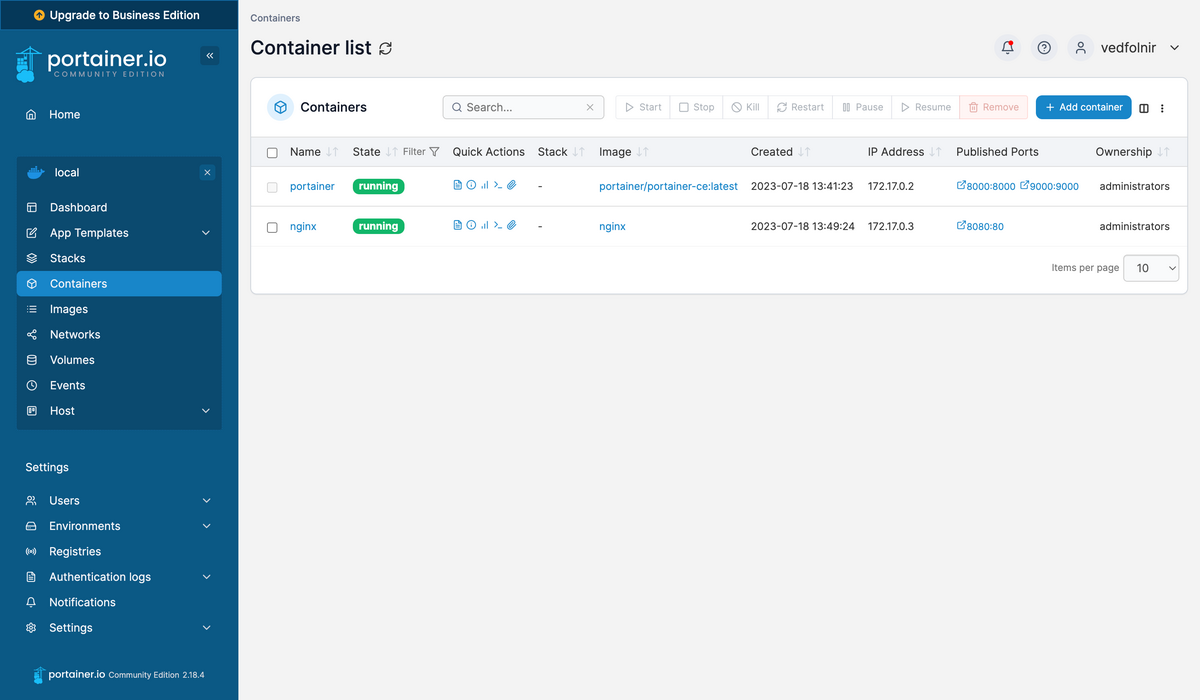
Task: Open the portainer container name link
Action: coord(312,186)
